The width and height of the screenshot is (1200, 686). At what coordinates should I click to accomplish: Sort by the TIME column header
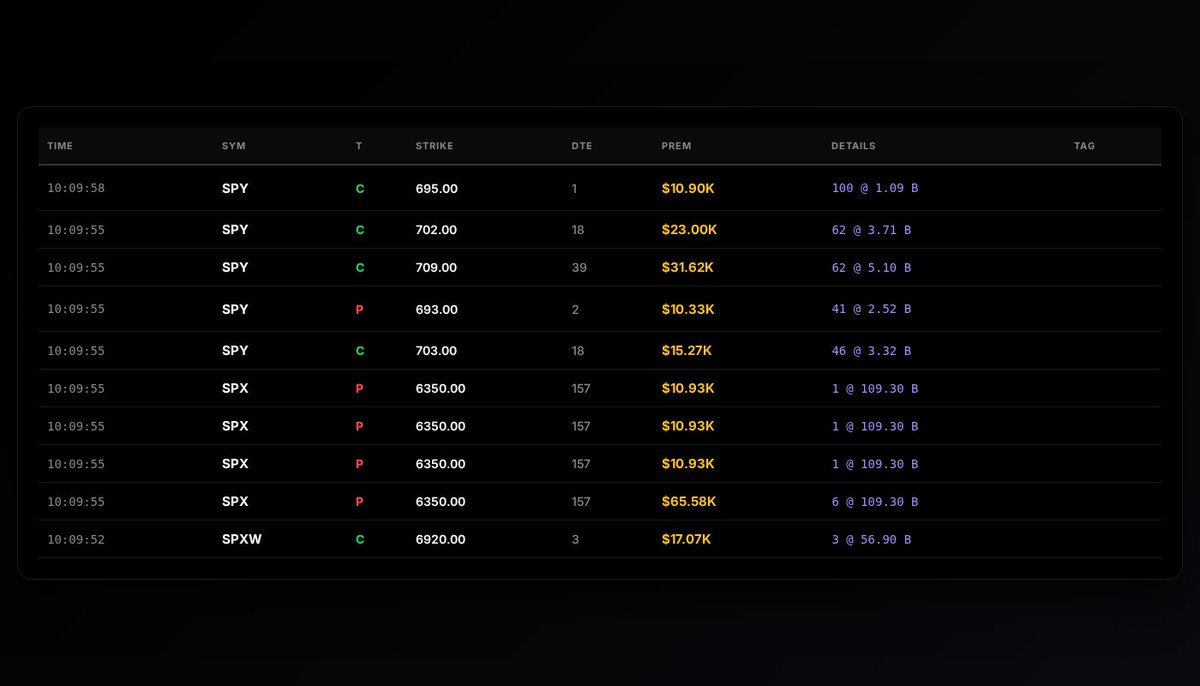[x=59, y=145]
